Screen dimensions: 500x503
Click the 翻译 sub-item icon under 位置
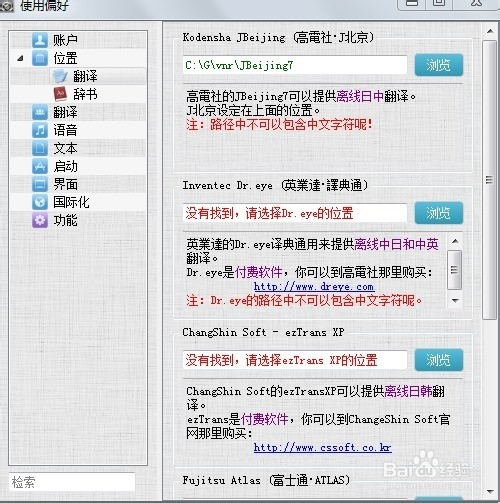click(x=60, y=76)
